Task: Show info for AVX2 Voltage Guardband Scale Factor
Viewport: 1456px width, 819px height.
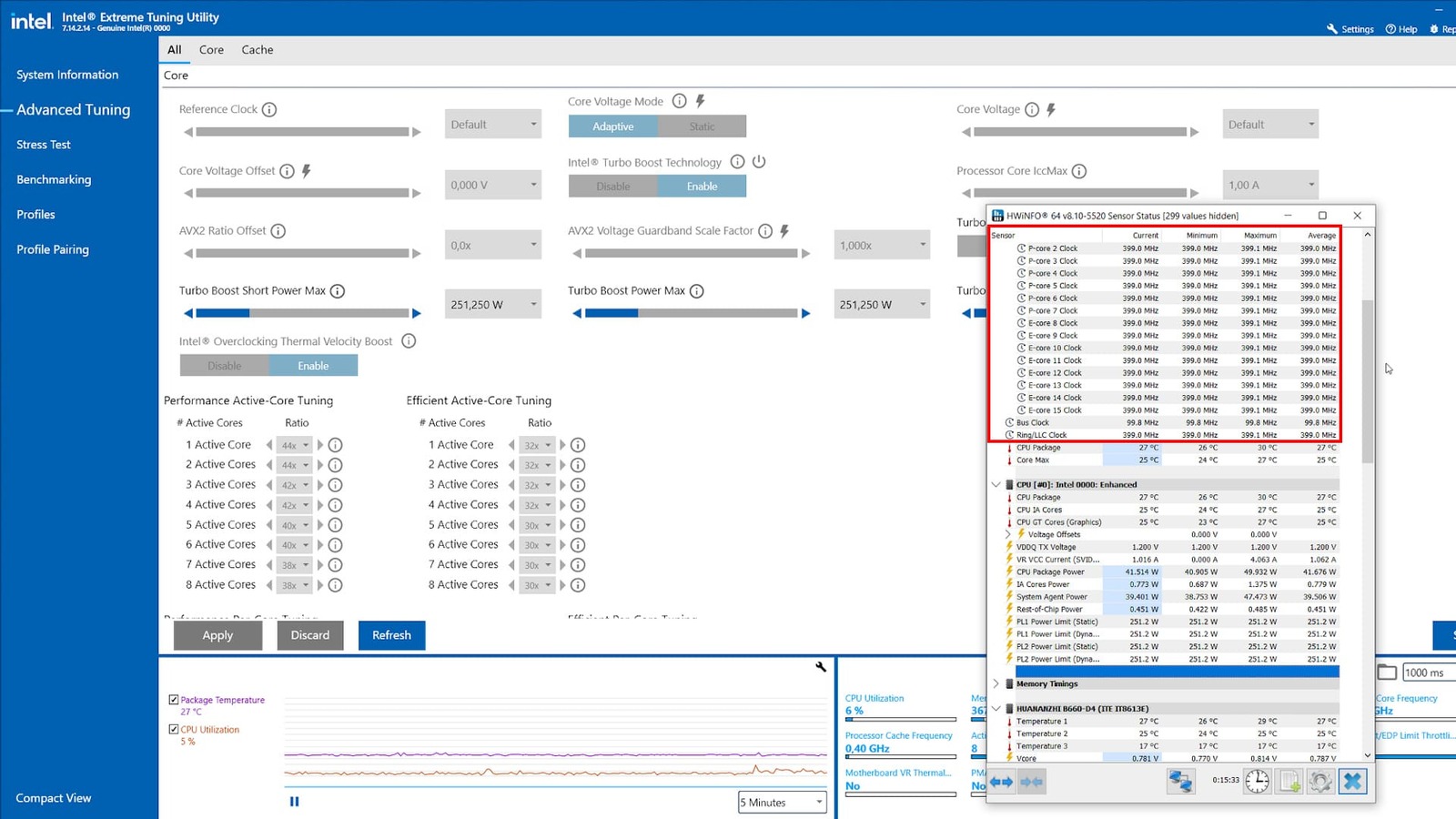Action: (765, 231)
